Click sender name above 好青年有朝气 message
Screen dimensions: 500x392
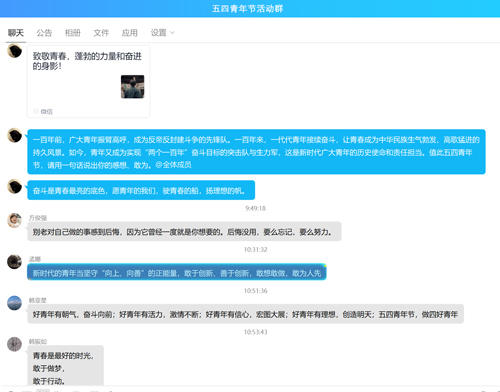point(38,300)
